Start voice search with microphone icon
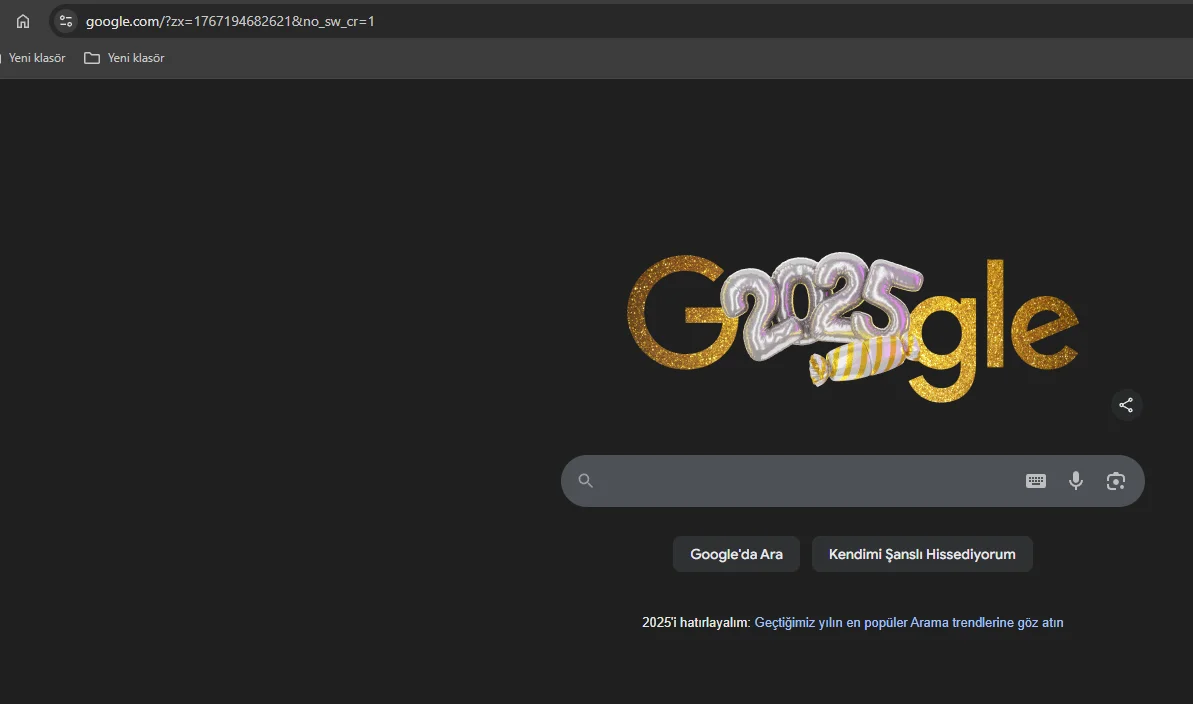1193x704 pixels. click(x=1076, y=480)
